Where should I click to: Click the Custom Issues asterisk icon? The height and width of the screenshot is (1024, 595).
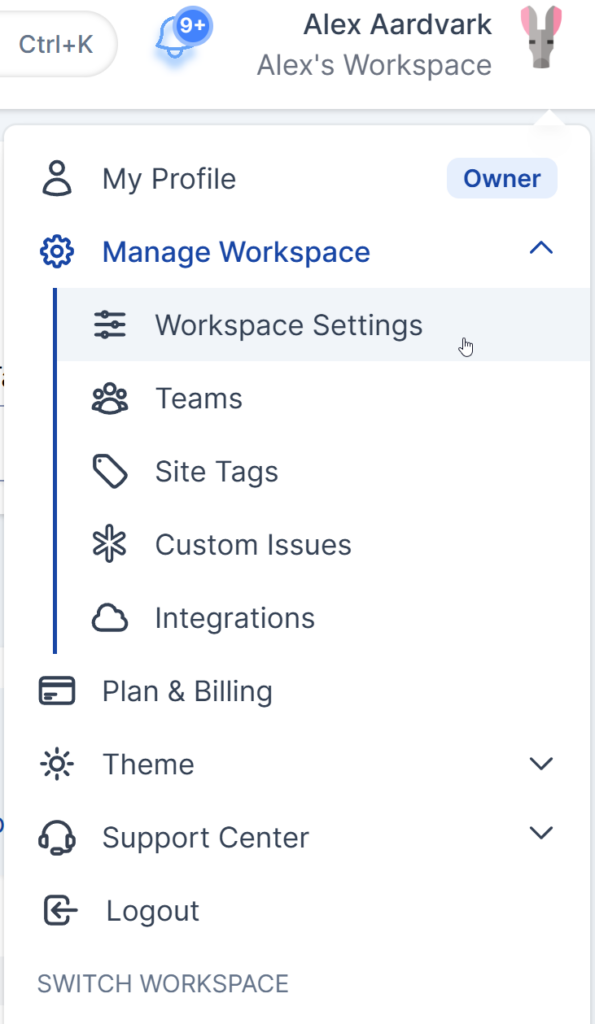coord(110,544)
